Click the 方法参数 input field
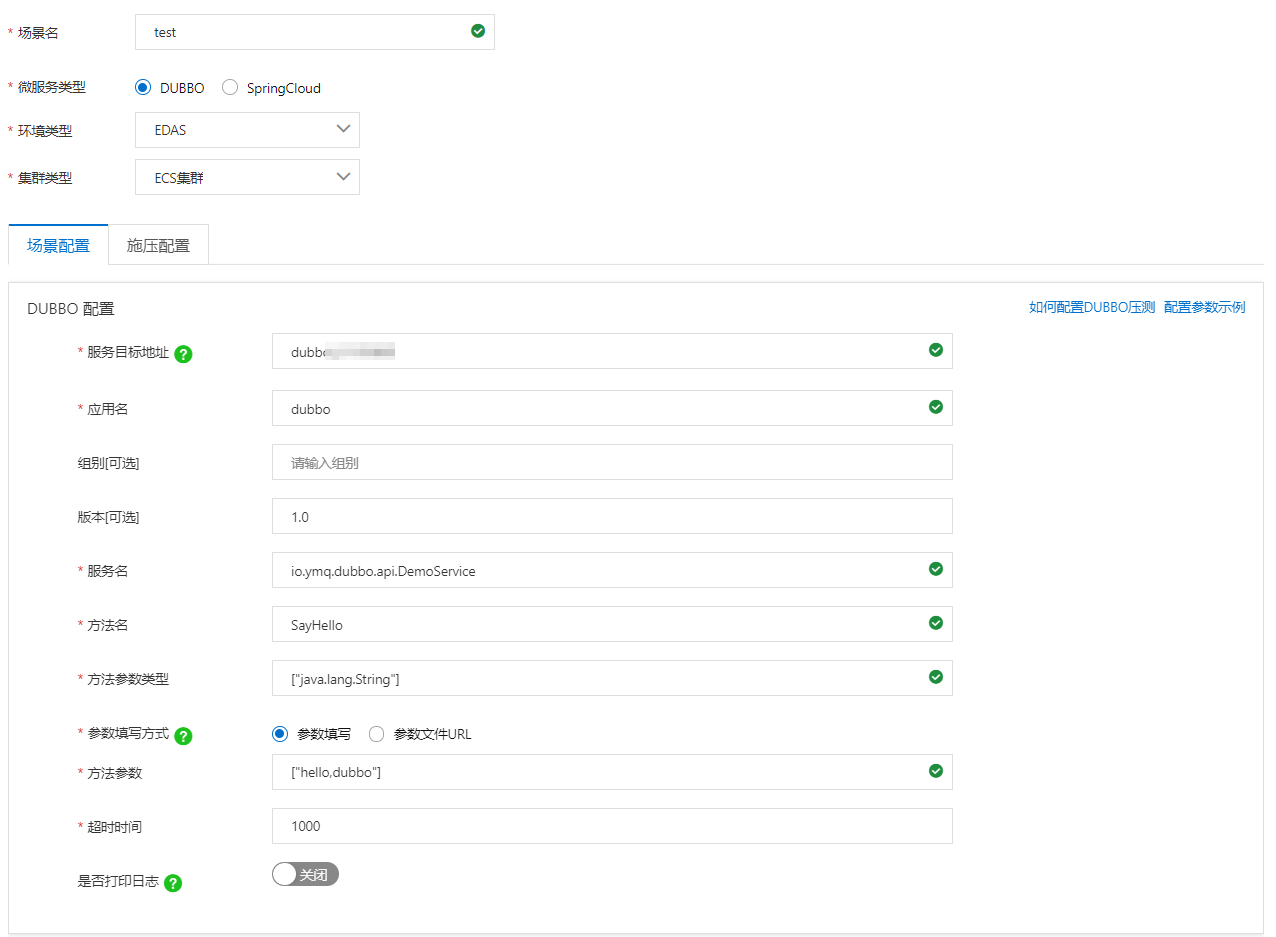Viewport: 1276px width, 937px height. tap(612, 772)
